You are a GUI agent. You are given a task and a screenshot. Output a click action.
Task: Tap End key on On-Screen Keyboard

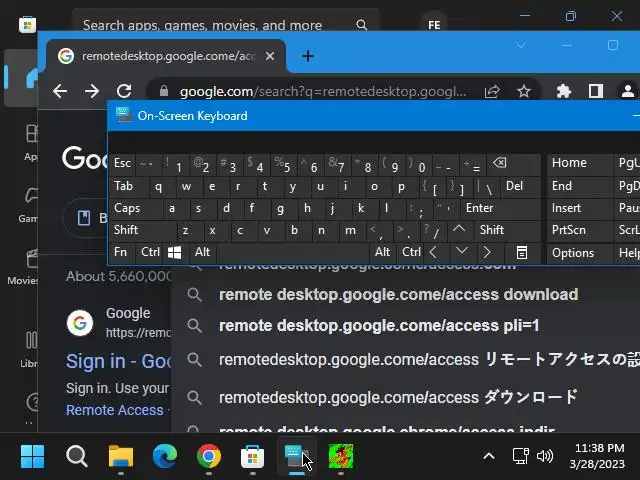click(x=579, y=186)
